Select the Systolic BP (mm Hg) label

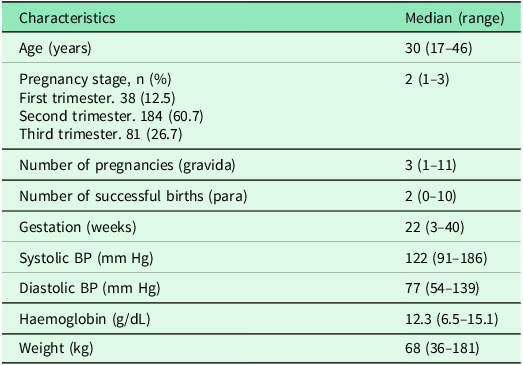(x=86, y=258)
